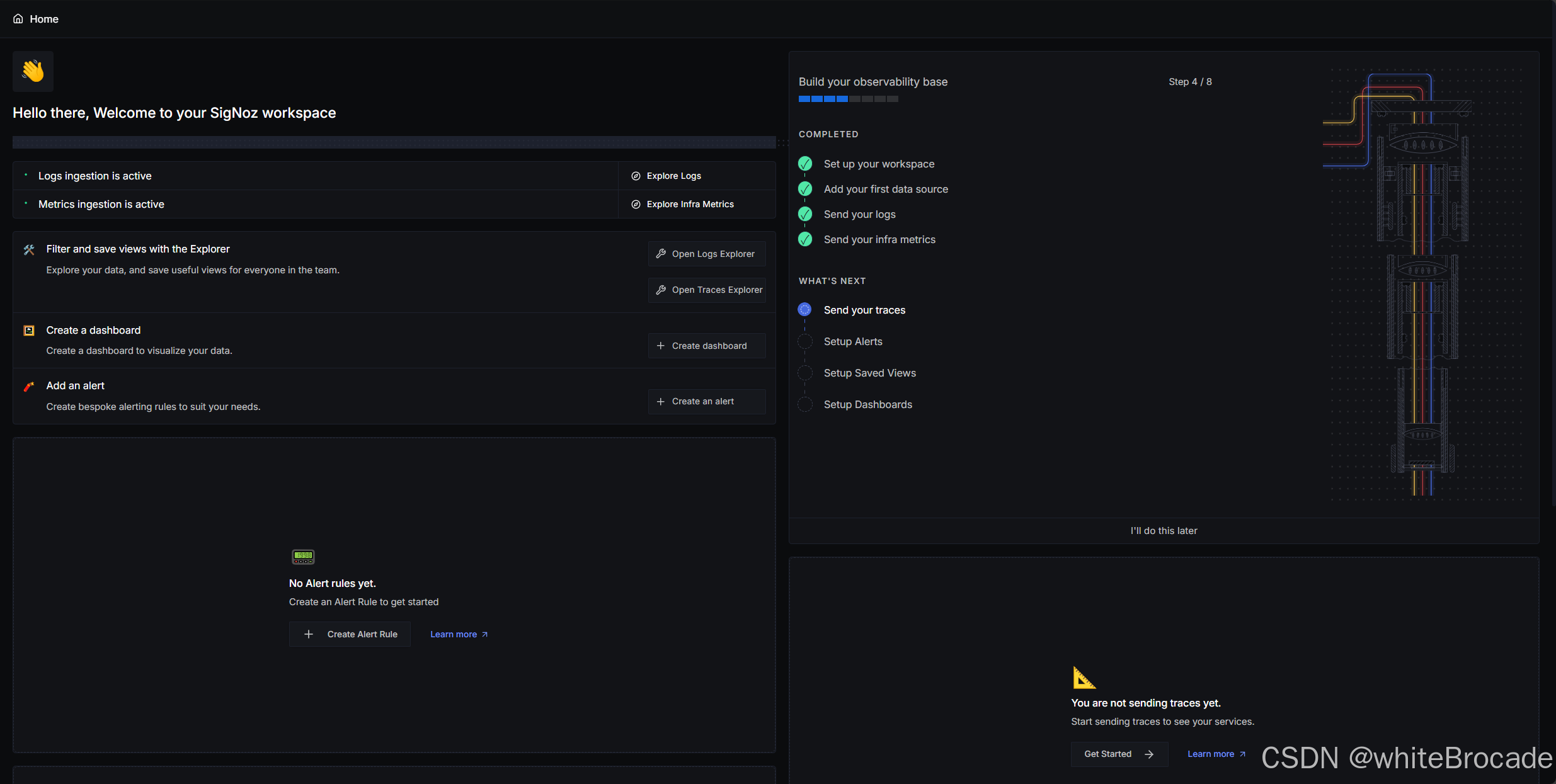Select completed step Send your logs
This screenshot has height=784, width=1556.
point(859,214)
